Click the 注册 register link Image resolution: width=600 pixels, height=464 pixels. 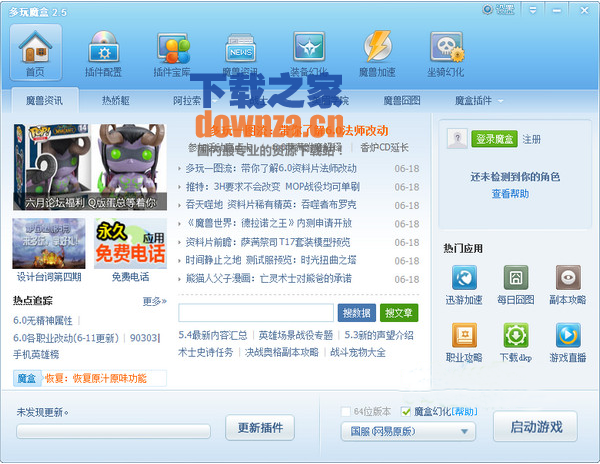532,139
